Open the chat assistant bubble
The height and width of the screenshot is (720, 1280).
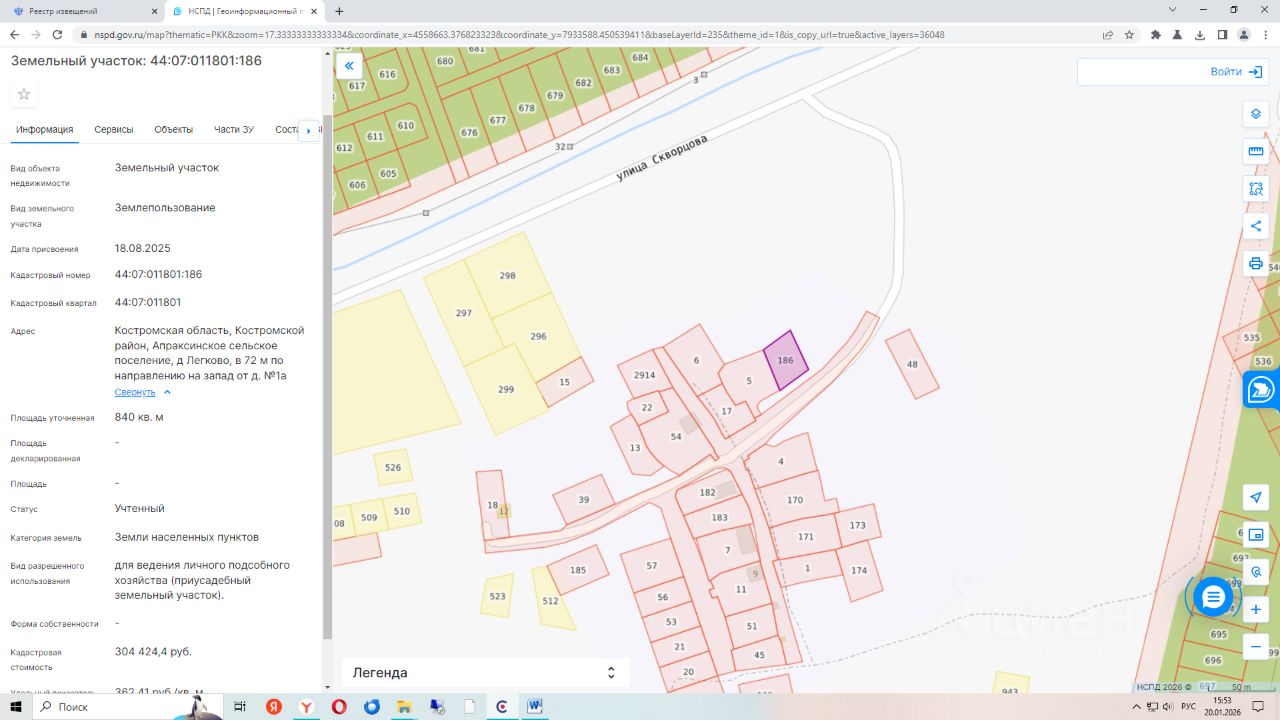(1213, 597)
